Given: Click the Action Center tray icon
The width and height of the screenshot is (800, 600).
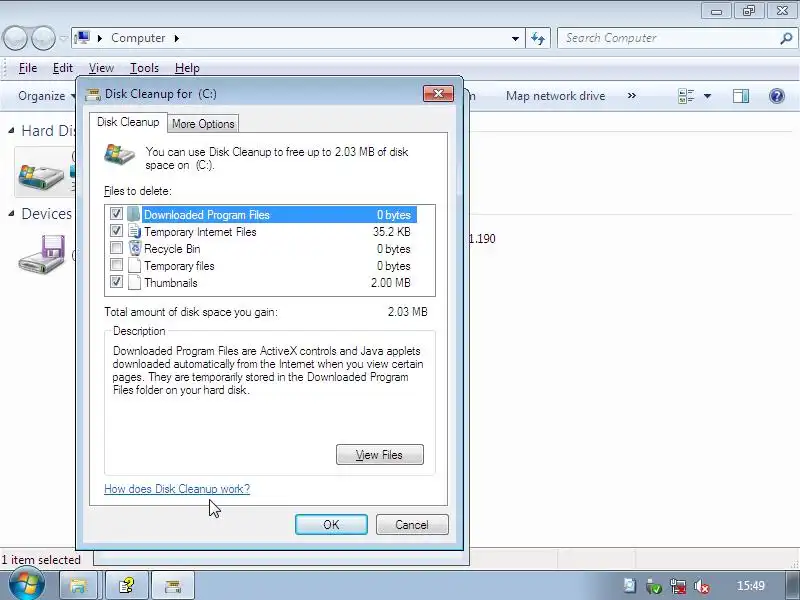Looking at the screenshot, I should point(629,586).
